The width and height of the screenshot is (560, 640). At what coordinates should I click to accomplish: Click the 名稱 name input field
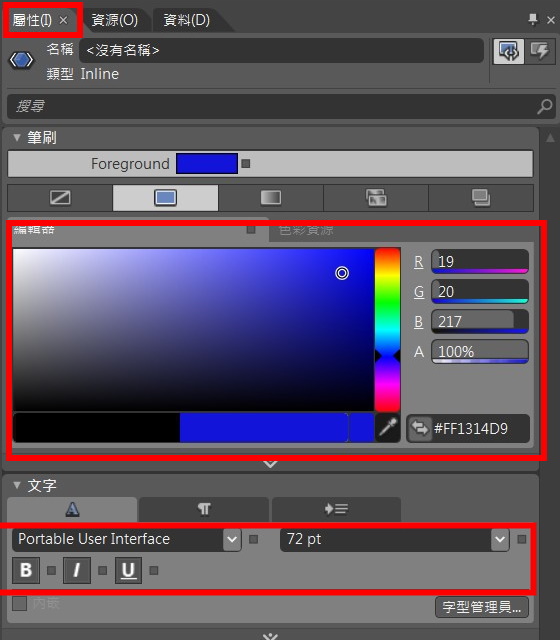point(281,50)
